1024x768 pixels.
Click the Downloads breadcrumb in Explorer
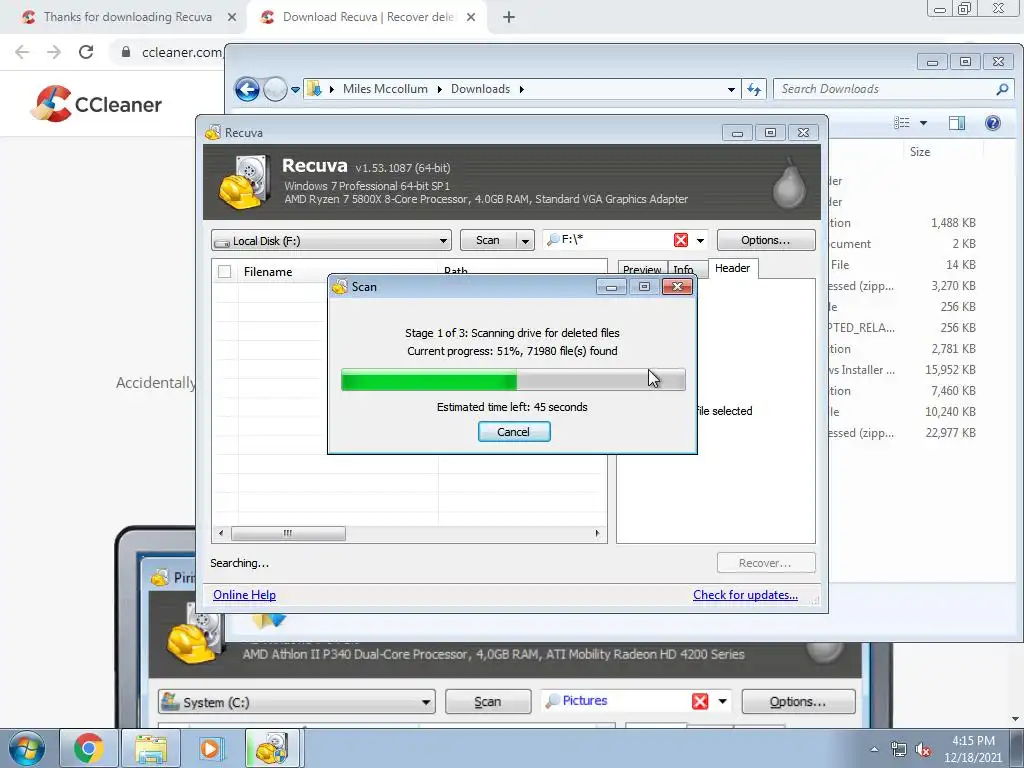(x=480, y=89)
